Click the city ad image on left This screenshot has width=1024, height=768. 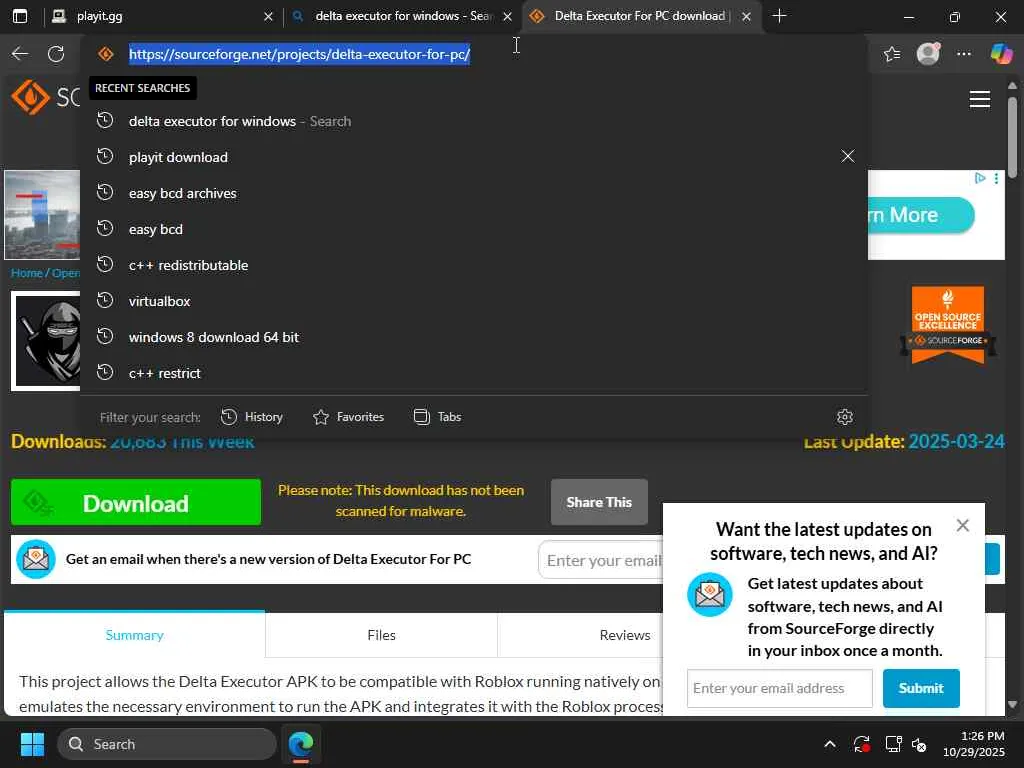pyautogui.click(x=42, y=215)
